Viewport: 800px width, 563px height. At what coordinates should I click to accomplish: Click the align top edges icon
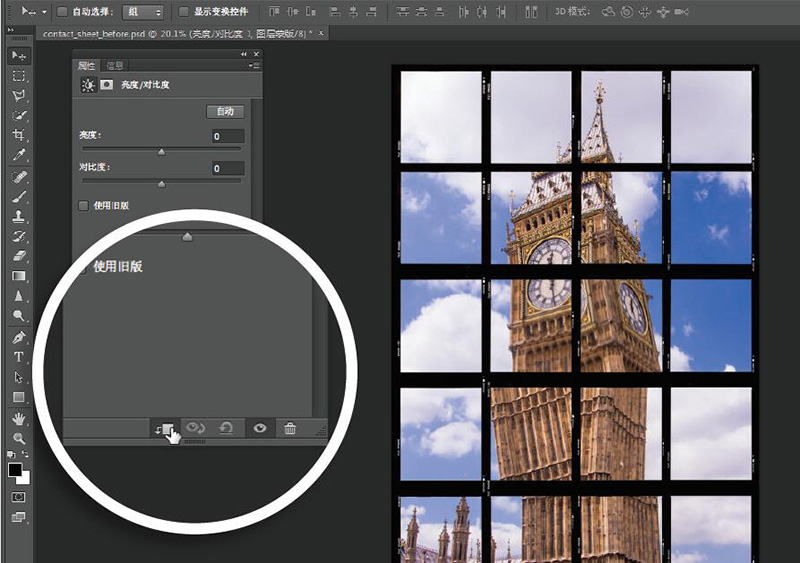pos(274,11)
